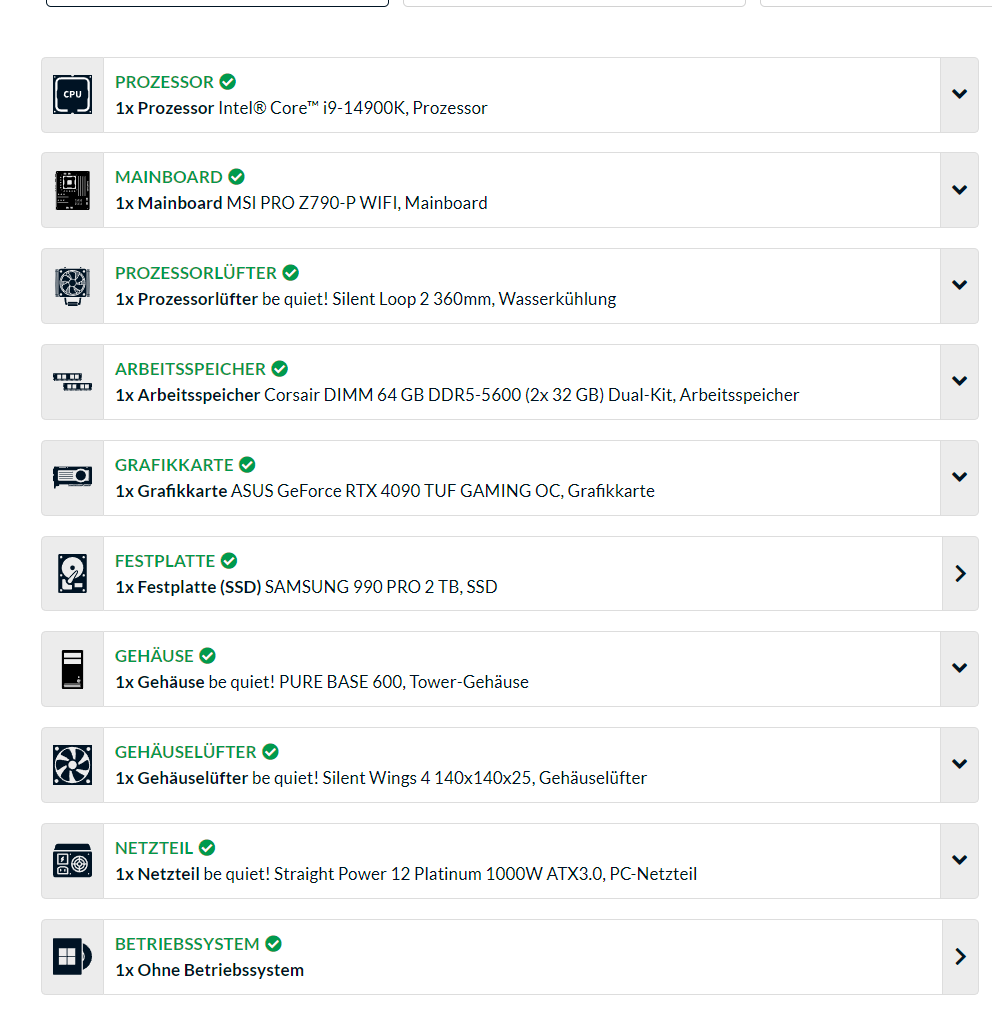
Task: Click green checkmark beside NETZTEIL heading
Action: [207, 848]
